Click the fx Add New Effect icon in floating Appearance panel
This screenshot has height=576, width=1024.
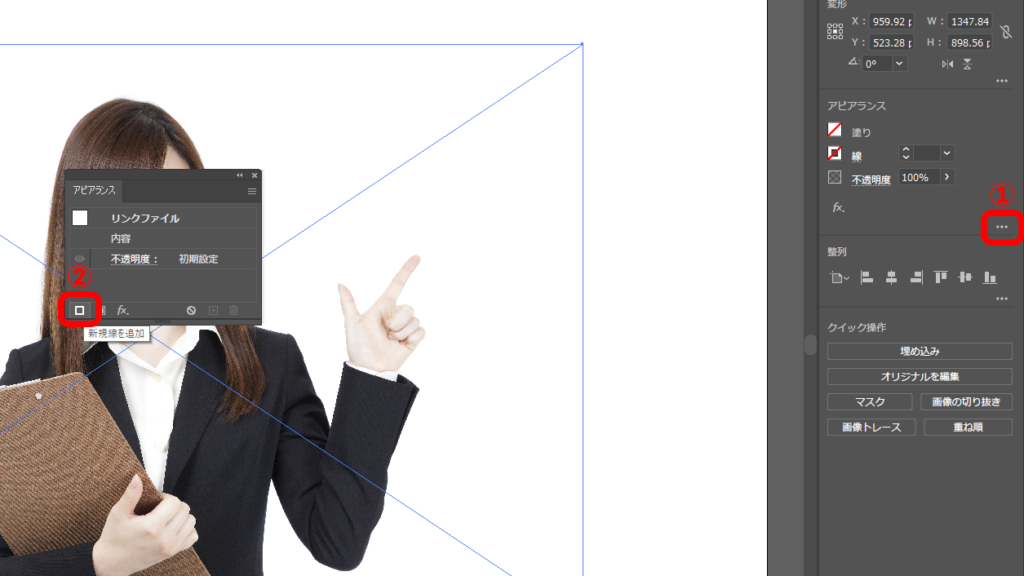[x=122, y=310]
